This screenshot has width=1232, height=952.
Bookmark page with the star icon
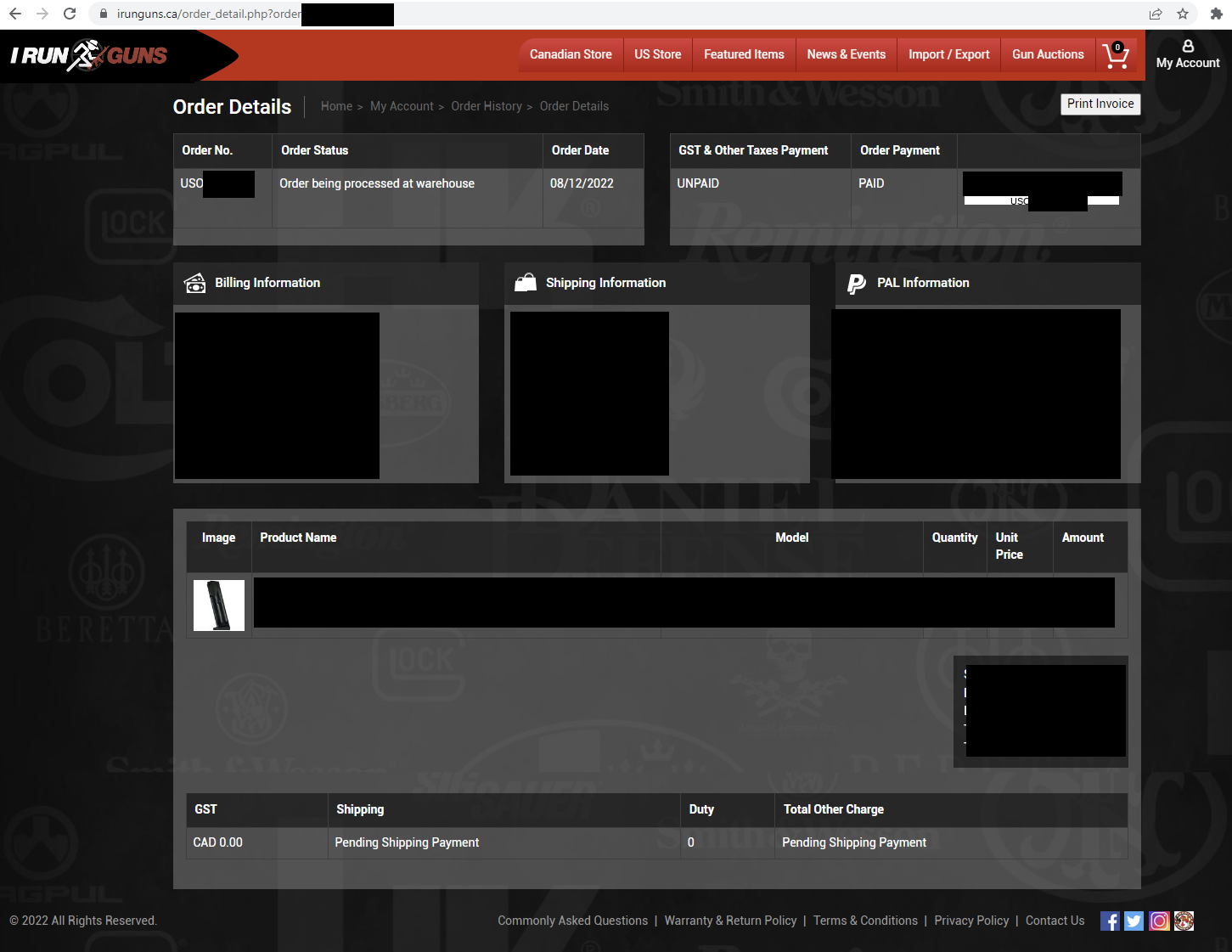pos(1182,14)
